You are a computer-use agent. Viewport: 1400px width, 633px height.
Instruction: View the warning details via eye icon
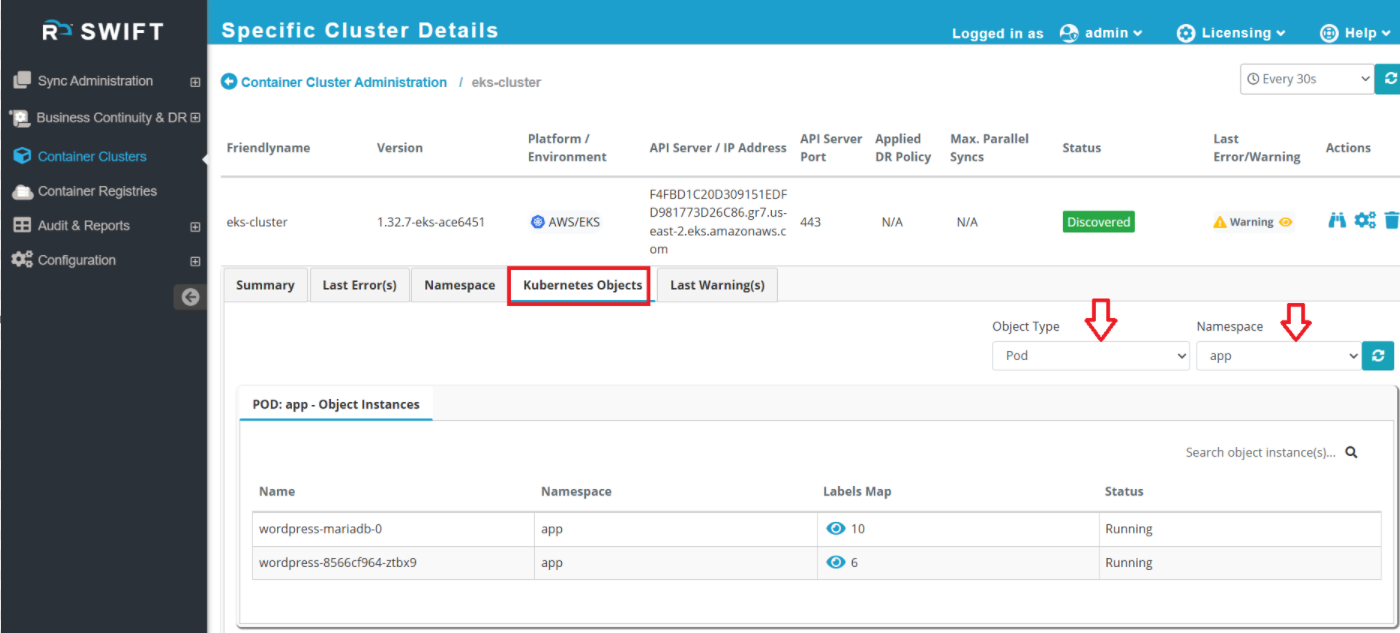click(x=1286, y=222)
